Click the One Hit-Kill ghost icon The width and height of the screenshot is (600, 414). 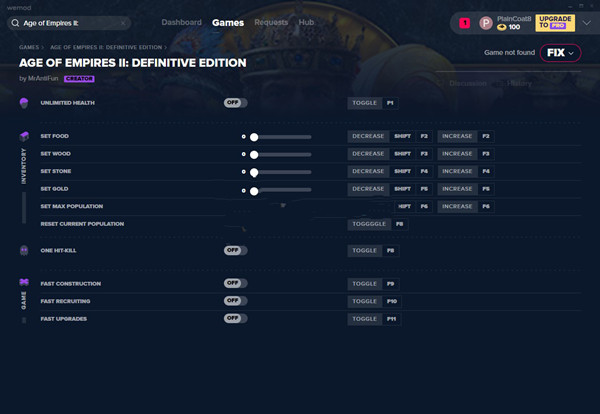tap(24, 250)
